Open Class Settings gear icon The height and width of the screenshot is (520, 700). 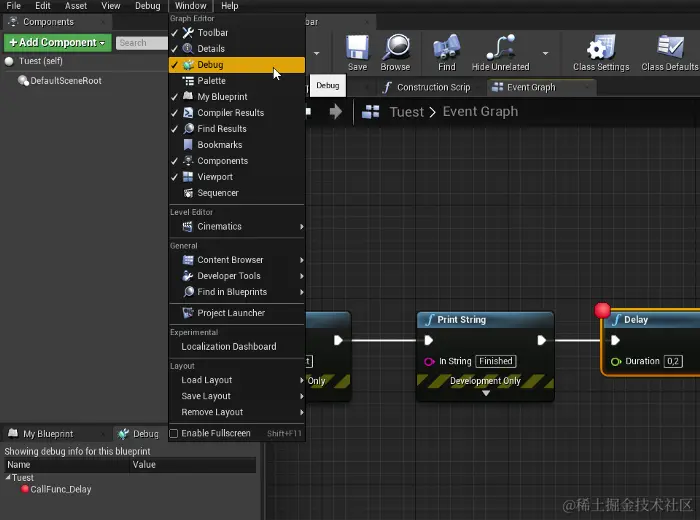601,47
